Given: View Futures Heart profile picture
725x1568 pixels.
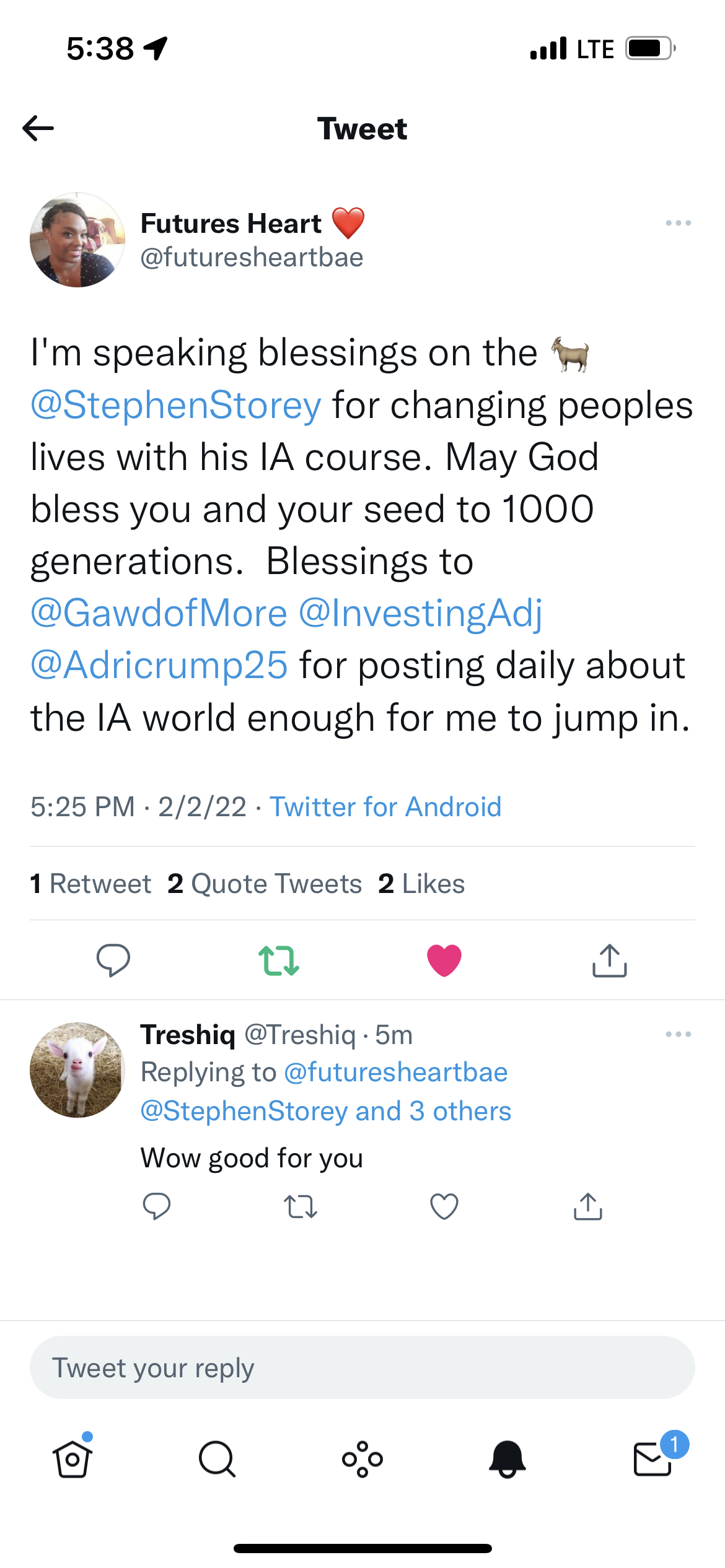Looking at the screenshot, I should (77, 240).
